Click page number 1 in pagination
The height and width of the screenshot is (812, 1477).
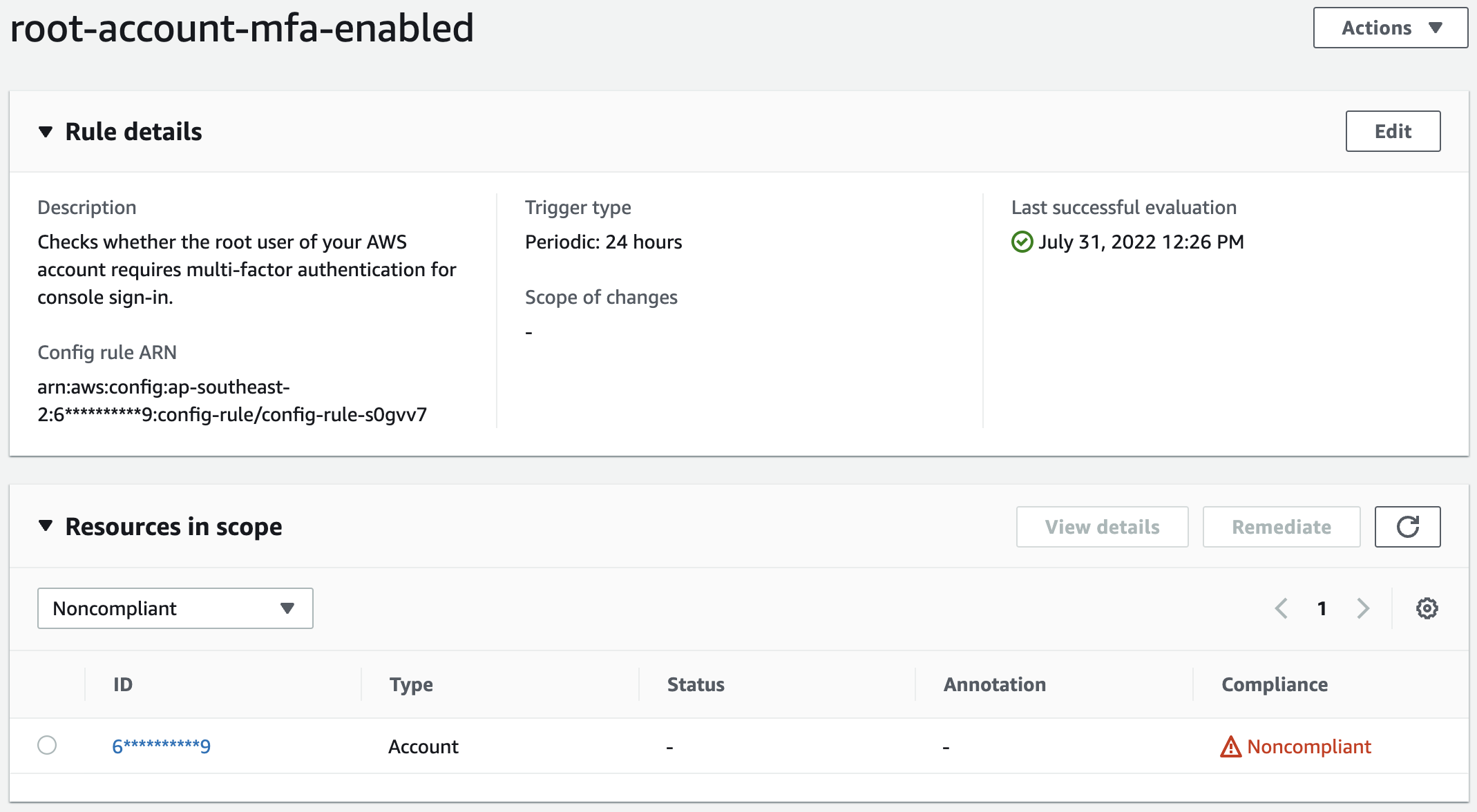(x=1322, y=608)
